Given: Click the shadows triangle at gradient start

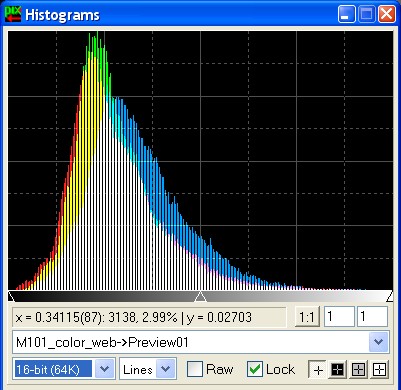Looking at the screenshot, I should (11, 296).
